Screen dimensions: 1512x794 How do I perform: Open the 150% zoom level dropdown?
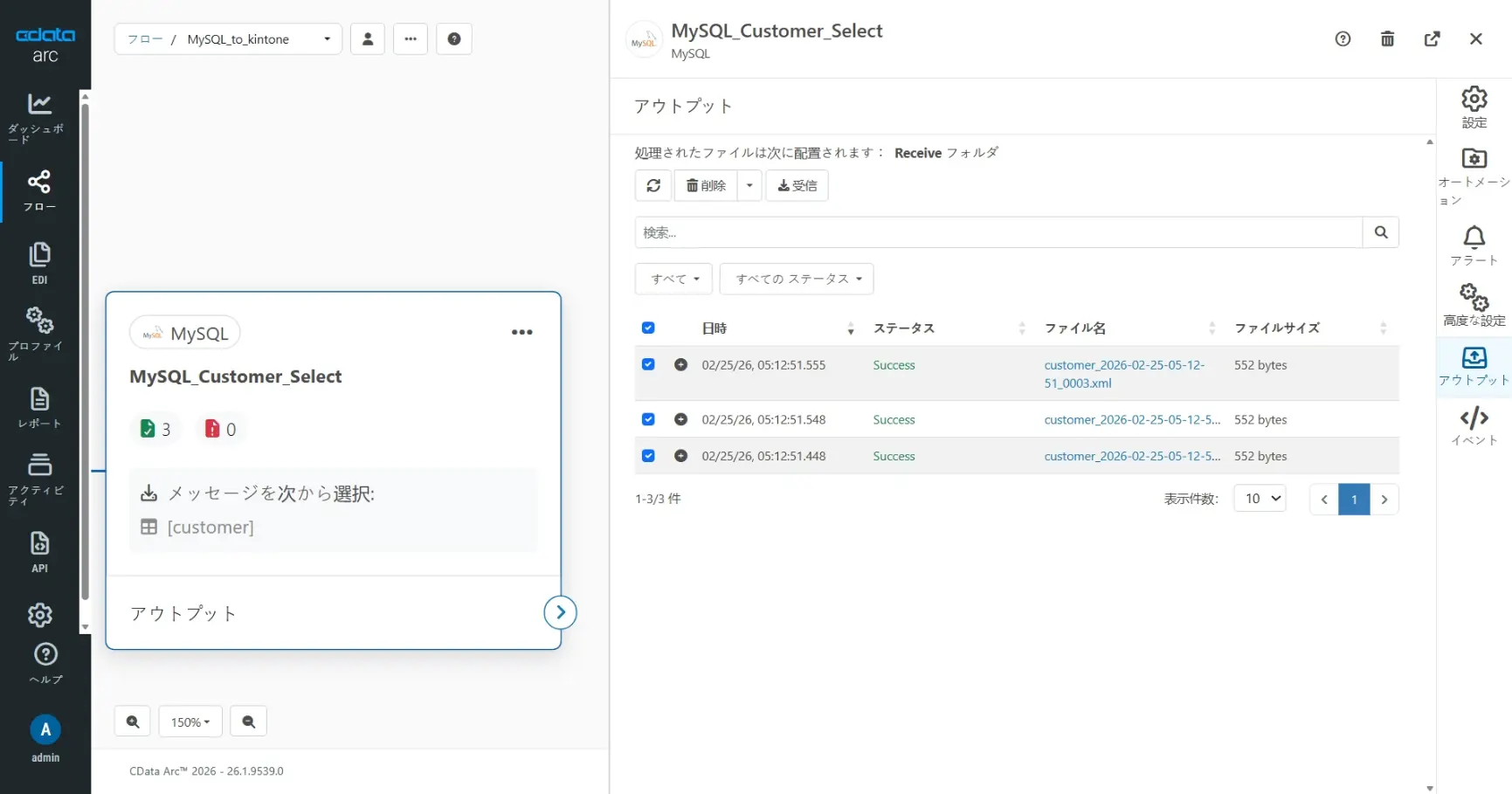[x=190, y=722]
